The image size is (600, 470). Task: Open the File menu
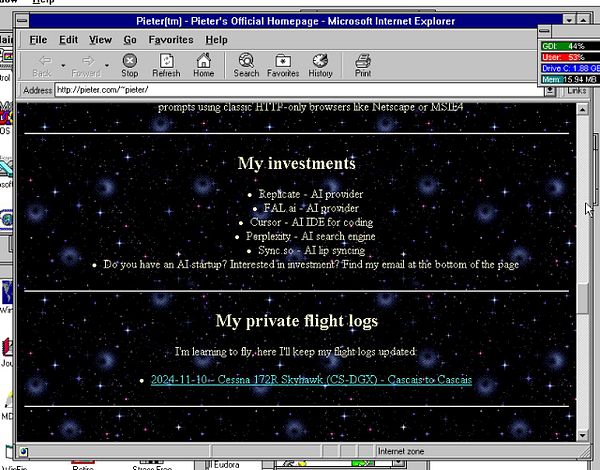tap(38, 40)
